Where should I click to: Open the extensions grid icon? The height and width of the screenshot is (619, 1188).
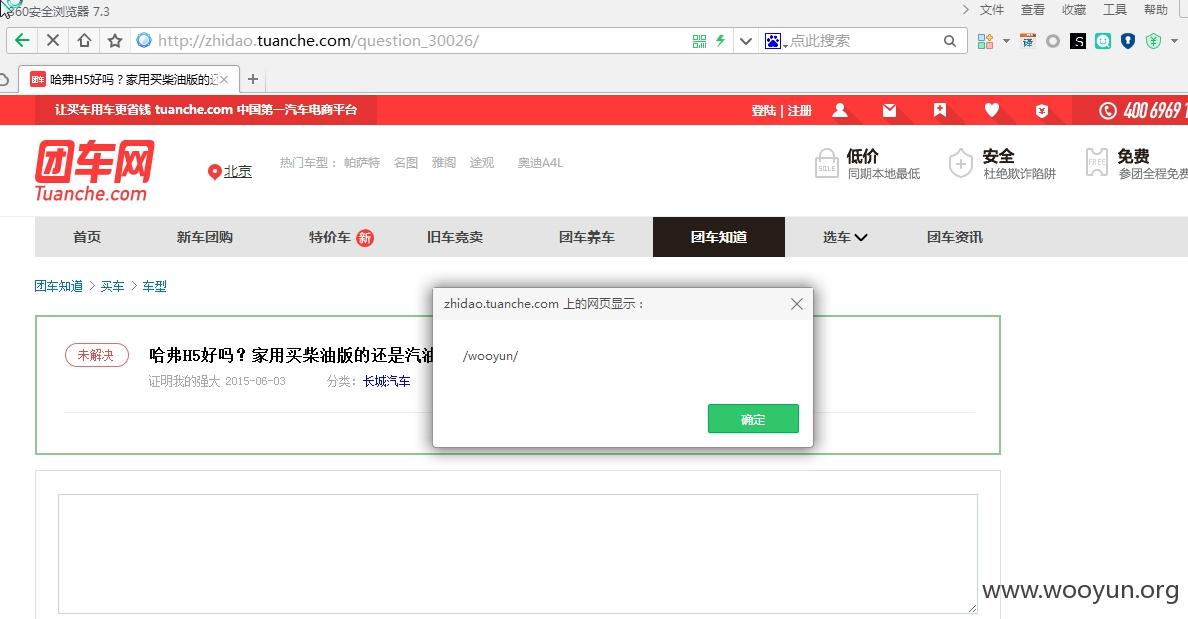[x=985, y=41]
